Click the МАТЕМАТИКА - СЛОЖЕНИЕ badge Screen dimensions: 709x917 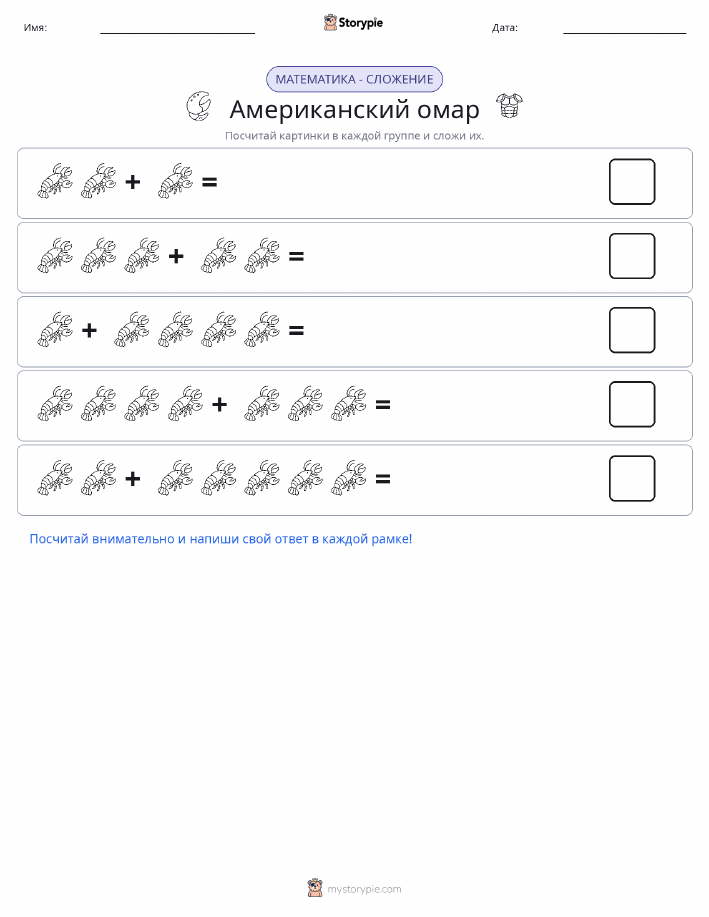coord(354,79)
